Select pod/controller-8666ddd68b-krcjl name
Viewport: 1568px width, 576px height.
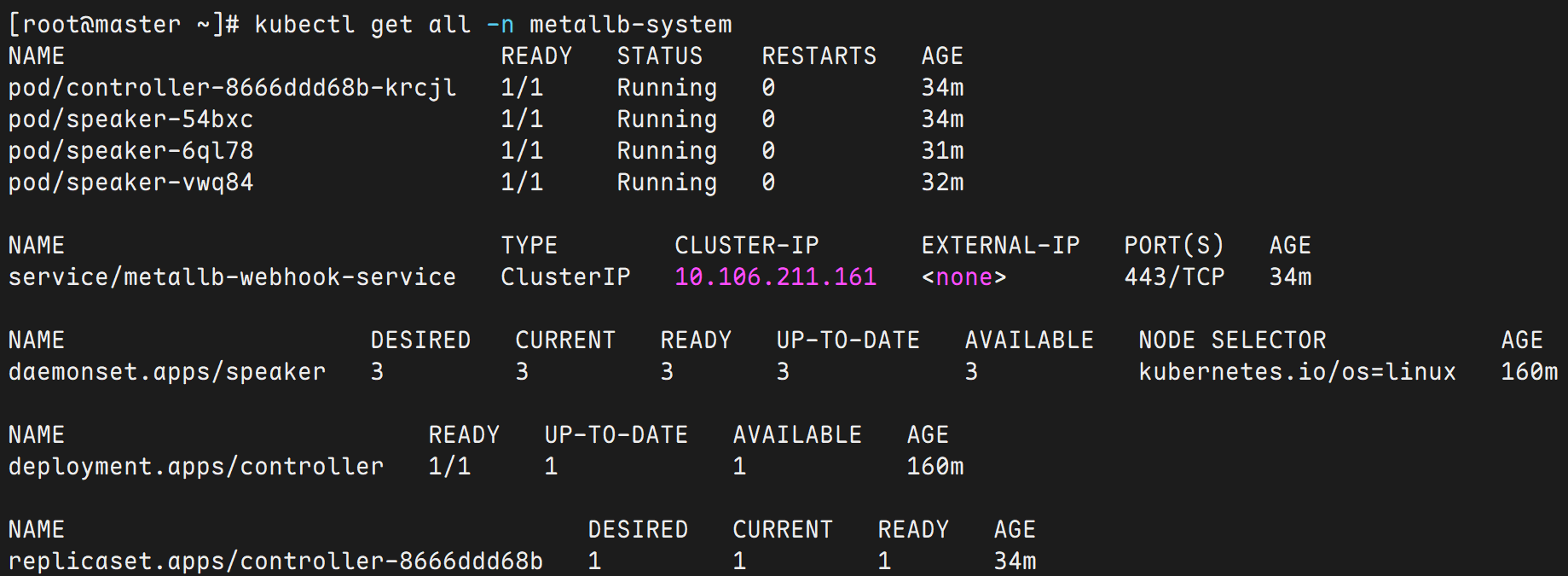tap(233, 88)
